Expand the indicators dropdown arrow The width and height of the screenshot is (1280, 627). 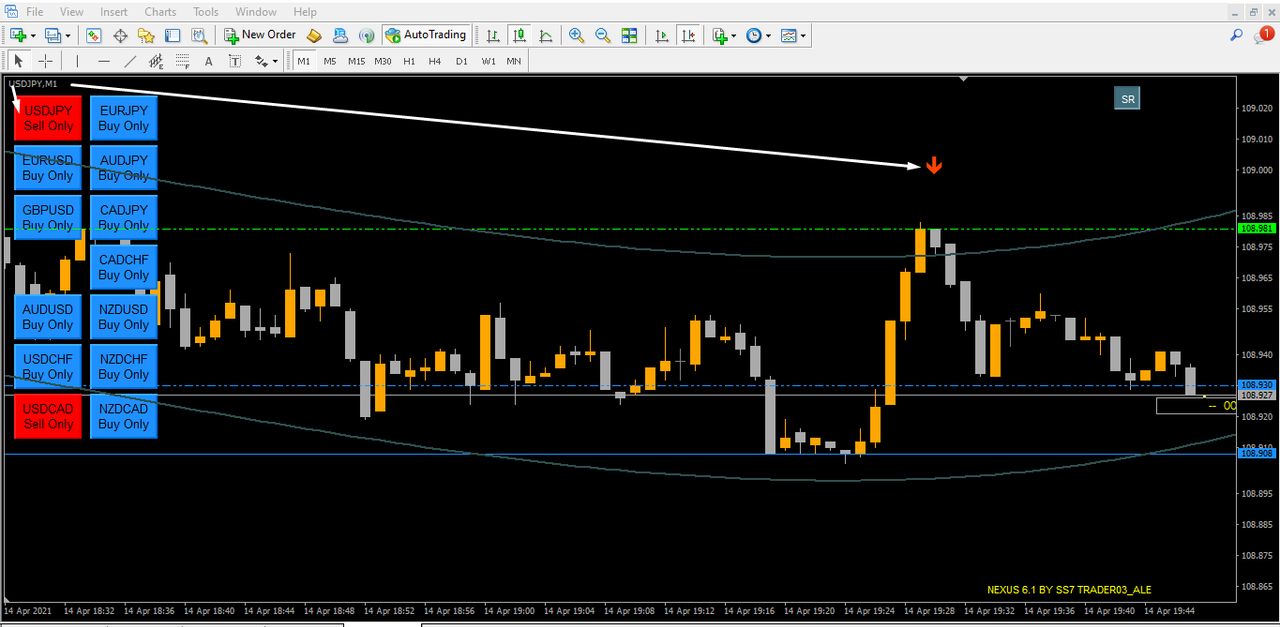click(x=735, y=35)
